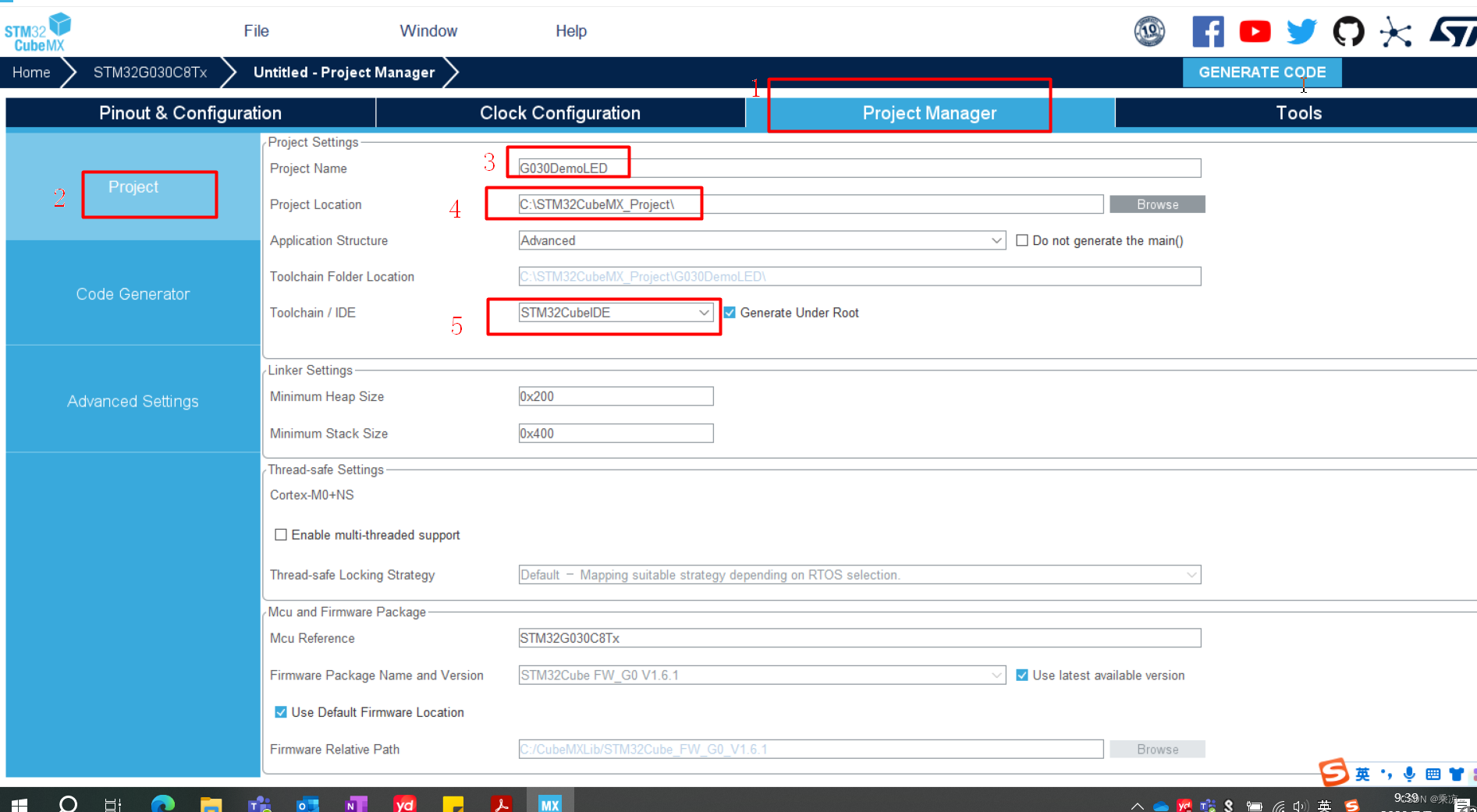Screen dimensions: 1477x812
Task: Click the Minimum Heap Size field
Action: click(x=616, y=396)
